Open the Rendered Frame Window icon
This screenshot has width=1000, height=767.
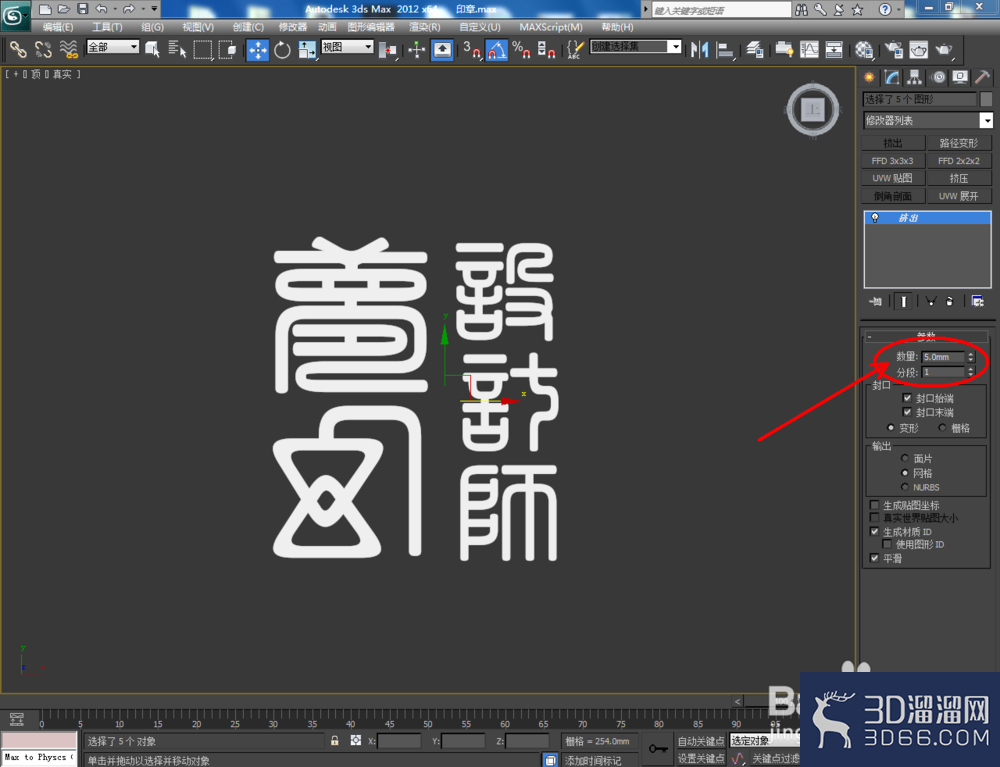pos(918,50)
